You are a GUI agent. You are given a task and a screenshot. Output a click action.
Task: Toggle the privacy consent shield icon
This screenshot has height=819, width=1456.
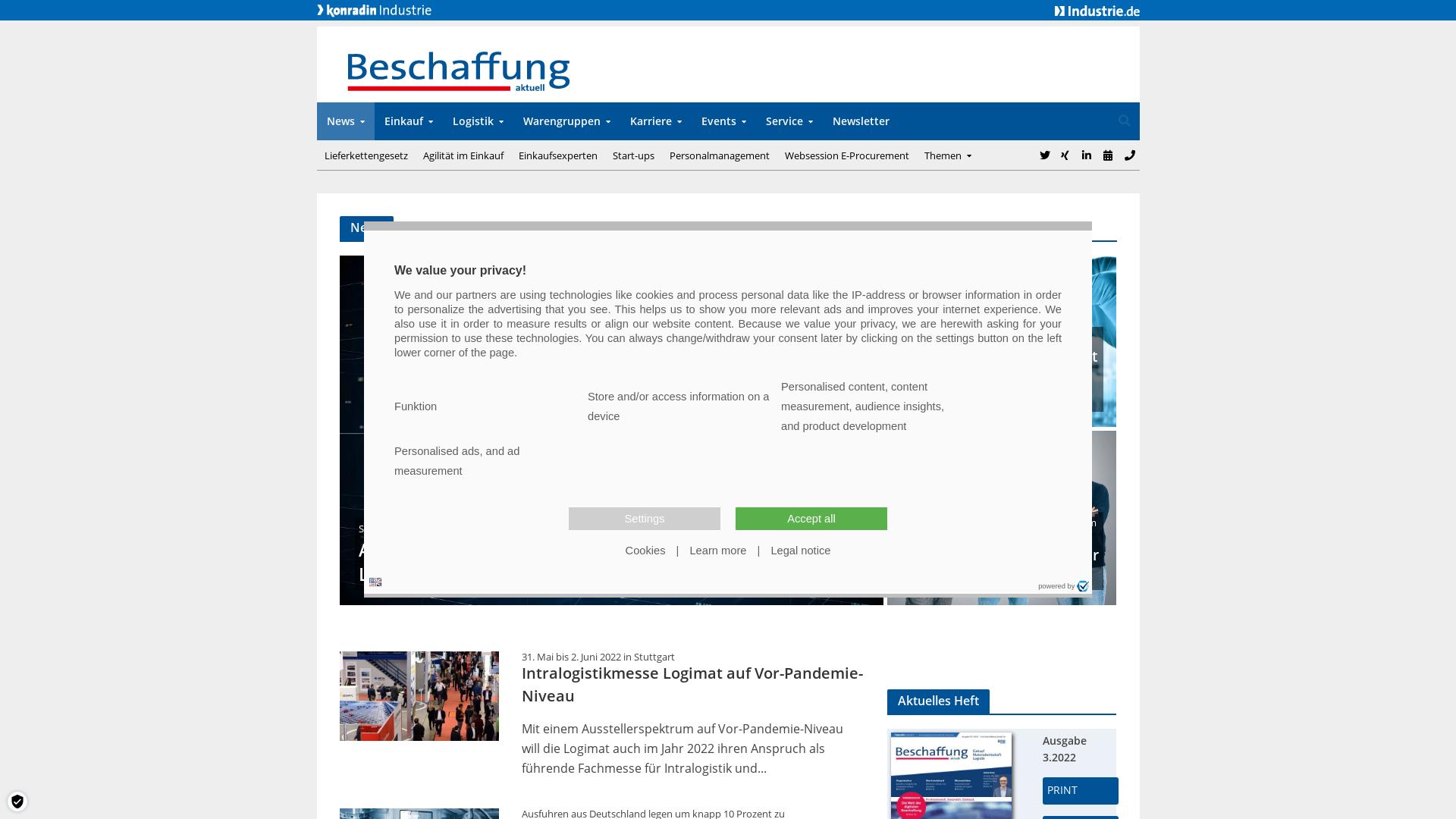click(x=17, y=801)
